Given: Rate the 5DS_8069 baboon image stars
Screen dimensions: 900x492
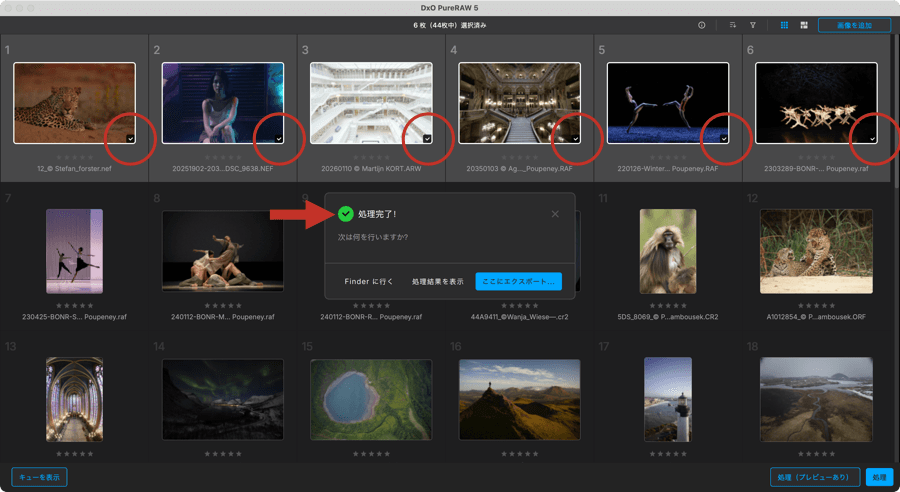Looking at the screenshot, I should pos(668,305).
